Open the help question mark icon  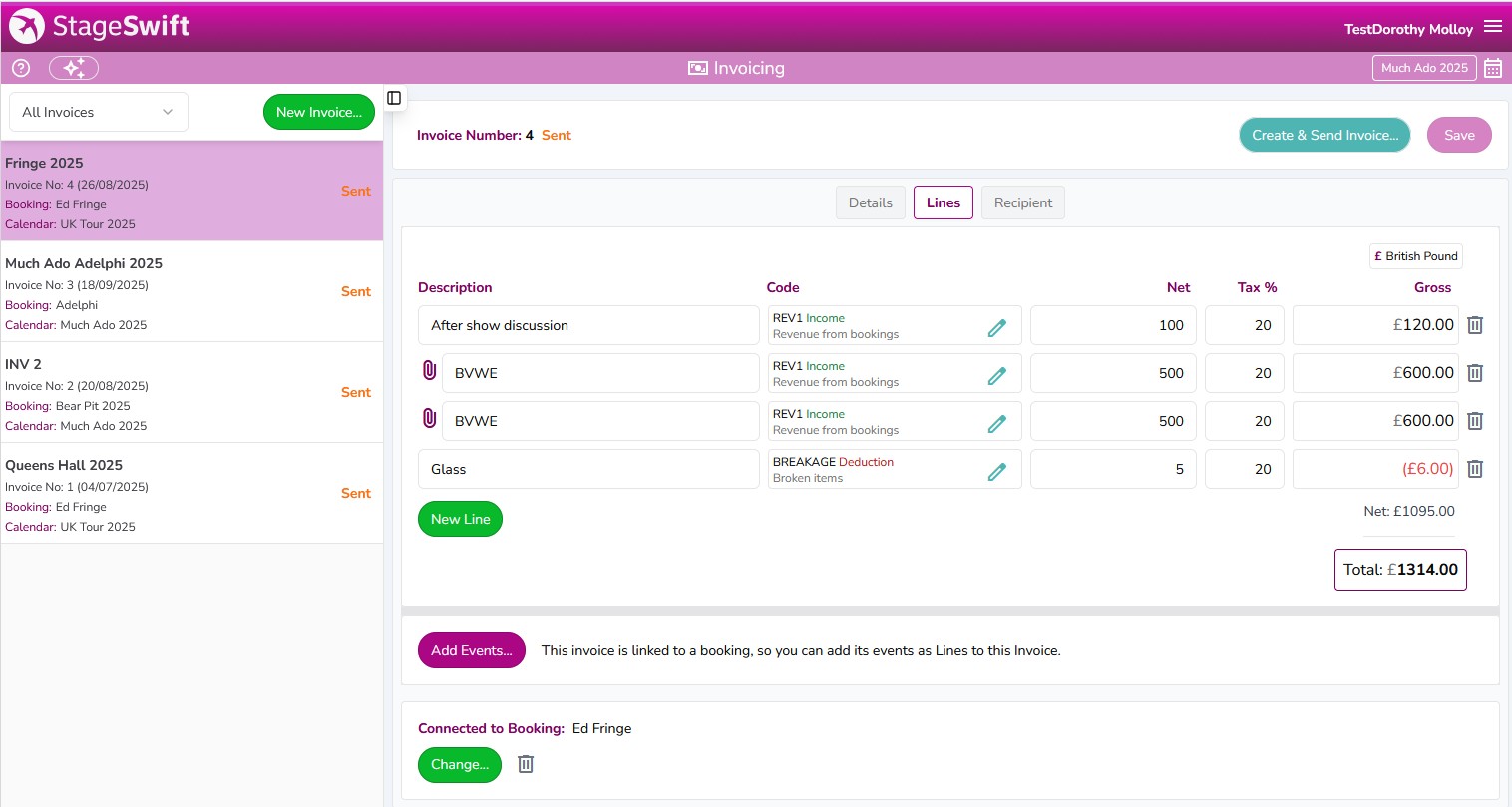[x=21, y=68]
